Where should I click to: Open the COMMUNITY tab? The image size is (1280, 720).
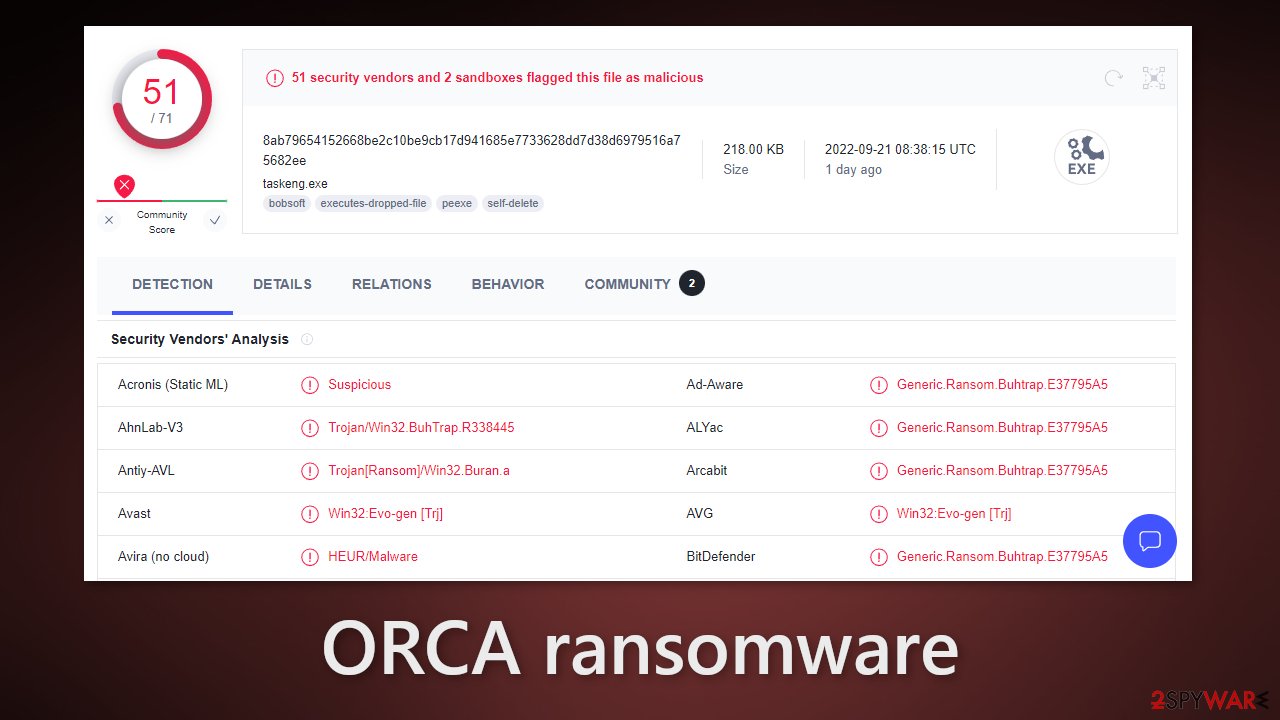627,284
